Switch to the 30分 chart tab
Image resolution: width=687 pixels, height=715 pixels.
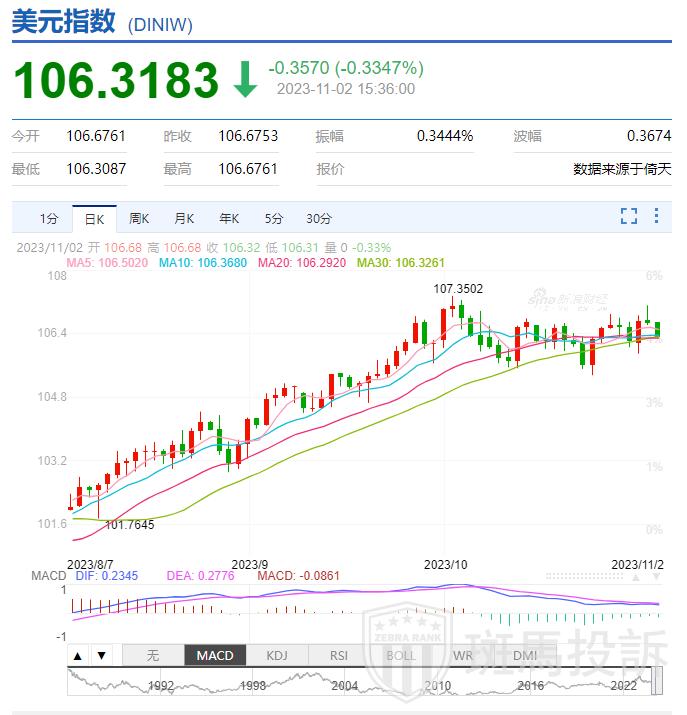(x=319, y=218)
